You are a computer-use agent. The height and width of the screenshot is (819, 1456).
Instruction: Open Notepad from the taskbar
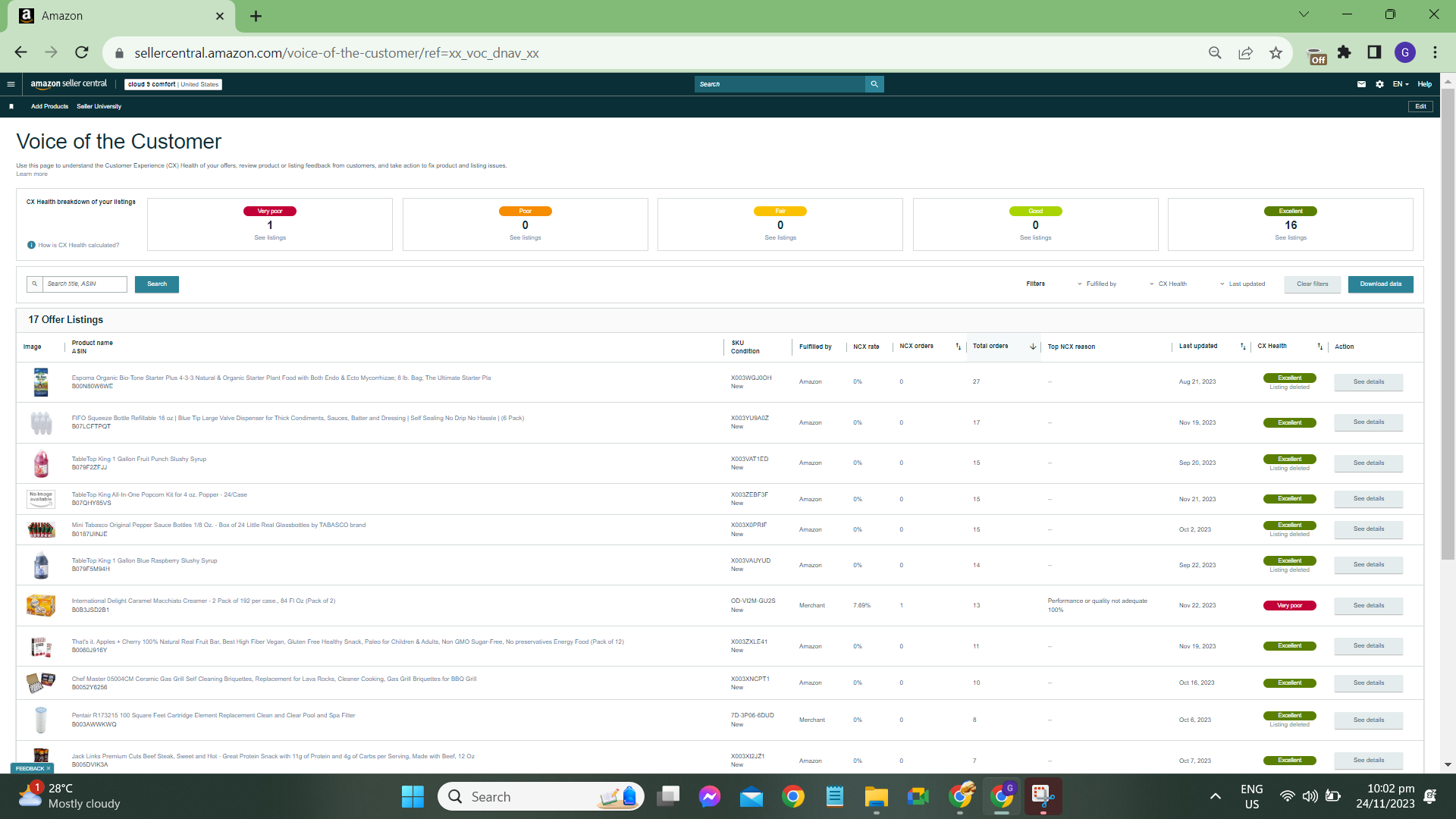point(835,797)
